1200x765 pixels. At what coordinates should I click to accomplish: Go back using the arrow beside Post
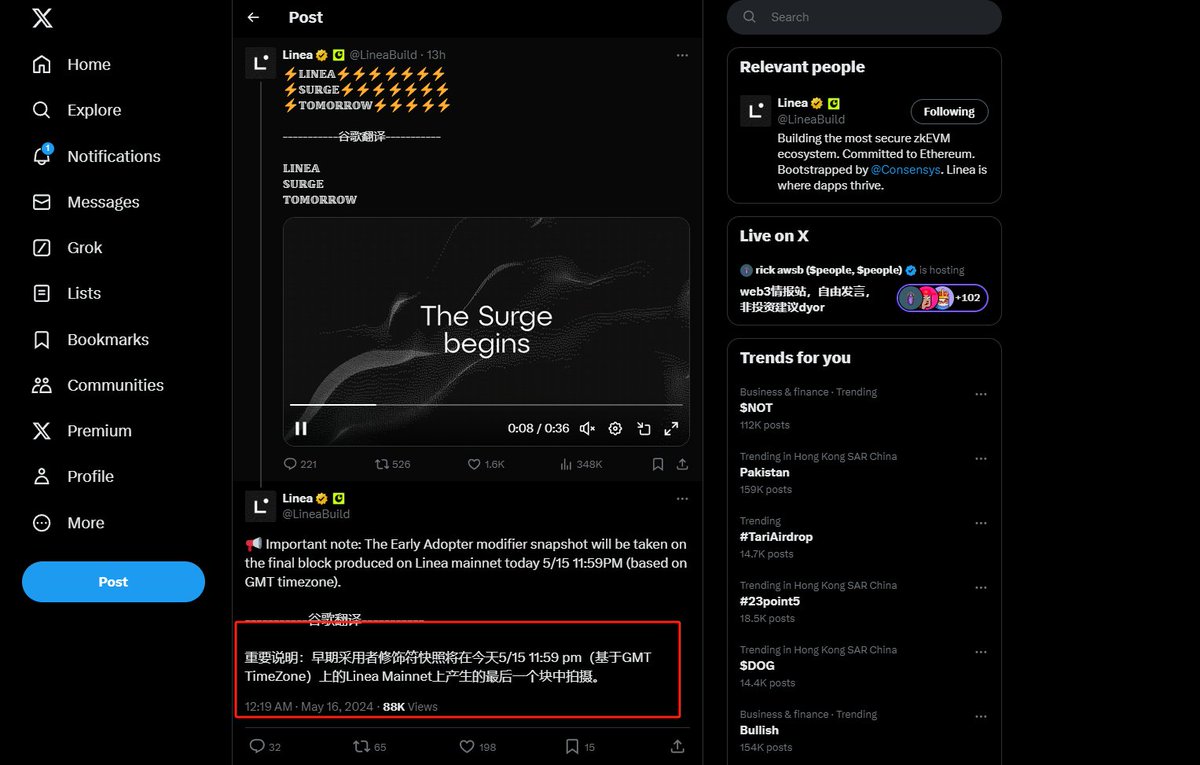(x=253, y=17)
